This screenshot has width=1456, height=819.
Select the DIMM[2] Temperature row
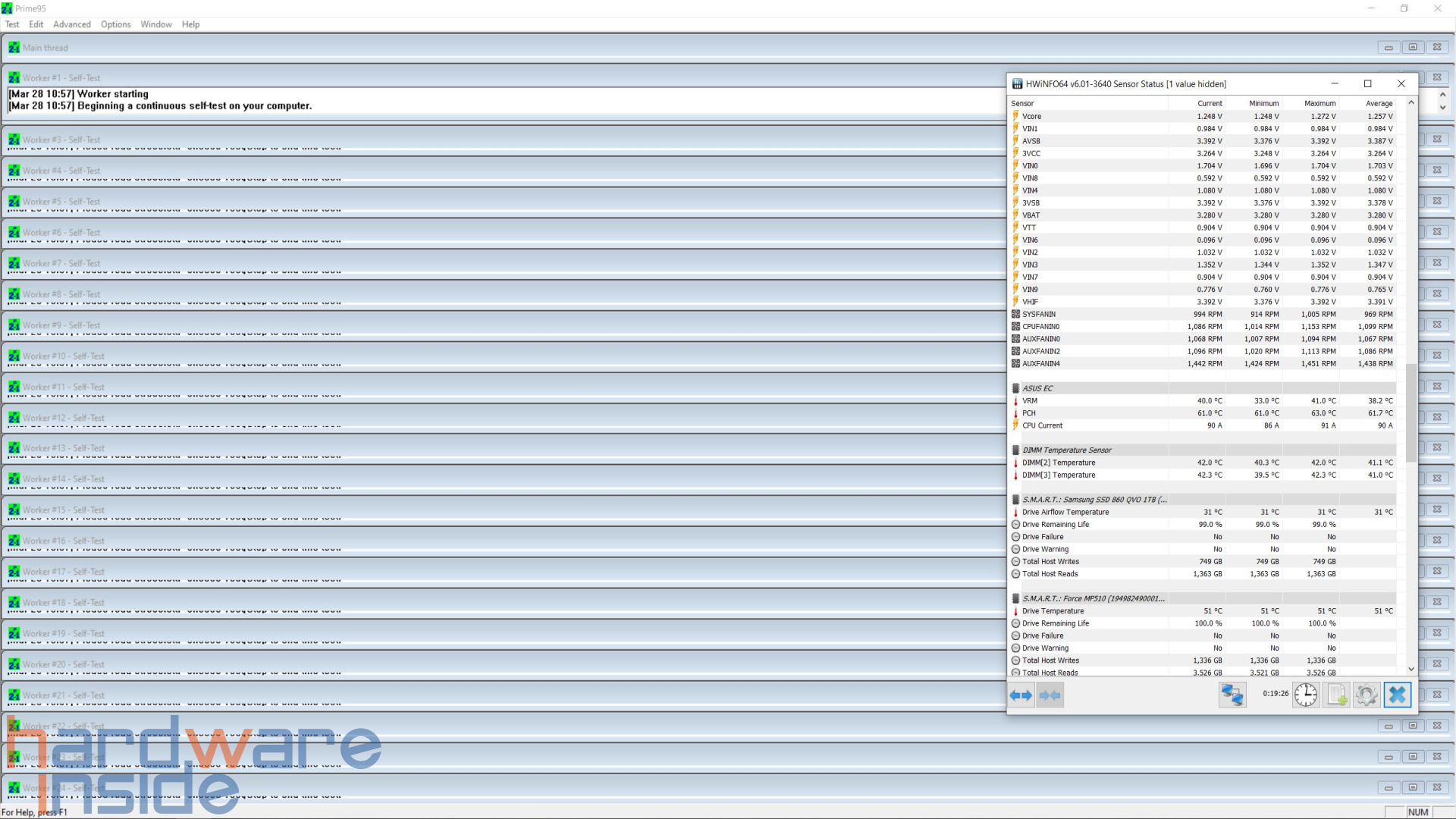[1203, 463]
